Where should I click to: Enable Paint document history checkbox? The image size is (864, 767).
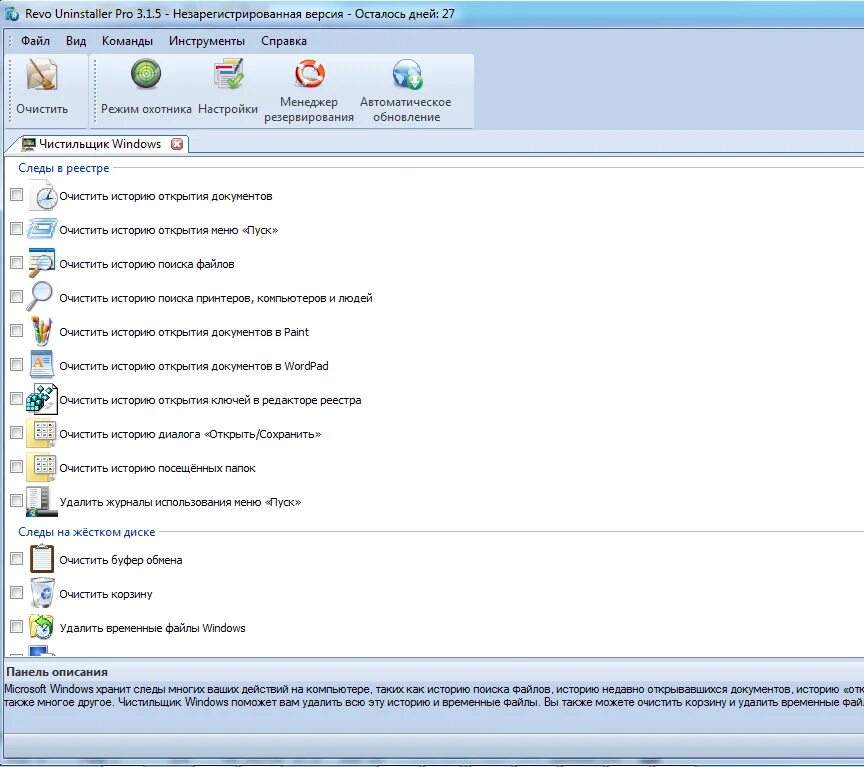[x=17, y=331]
